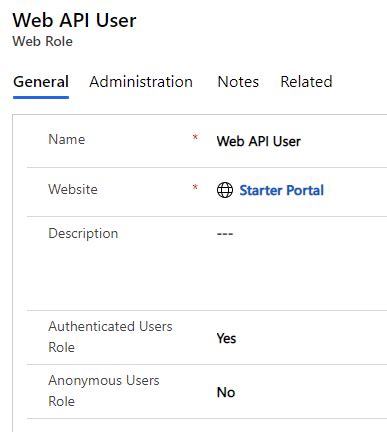Screen dimensions: 387x432
Task: Toggle Authenticated Users Role value Yes
Action: [x=226, y=338]
